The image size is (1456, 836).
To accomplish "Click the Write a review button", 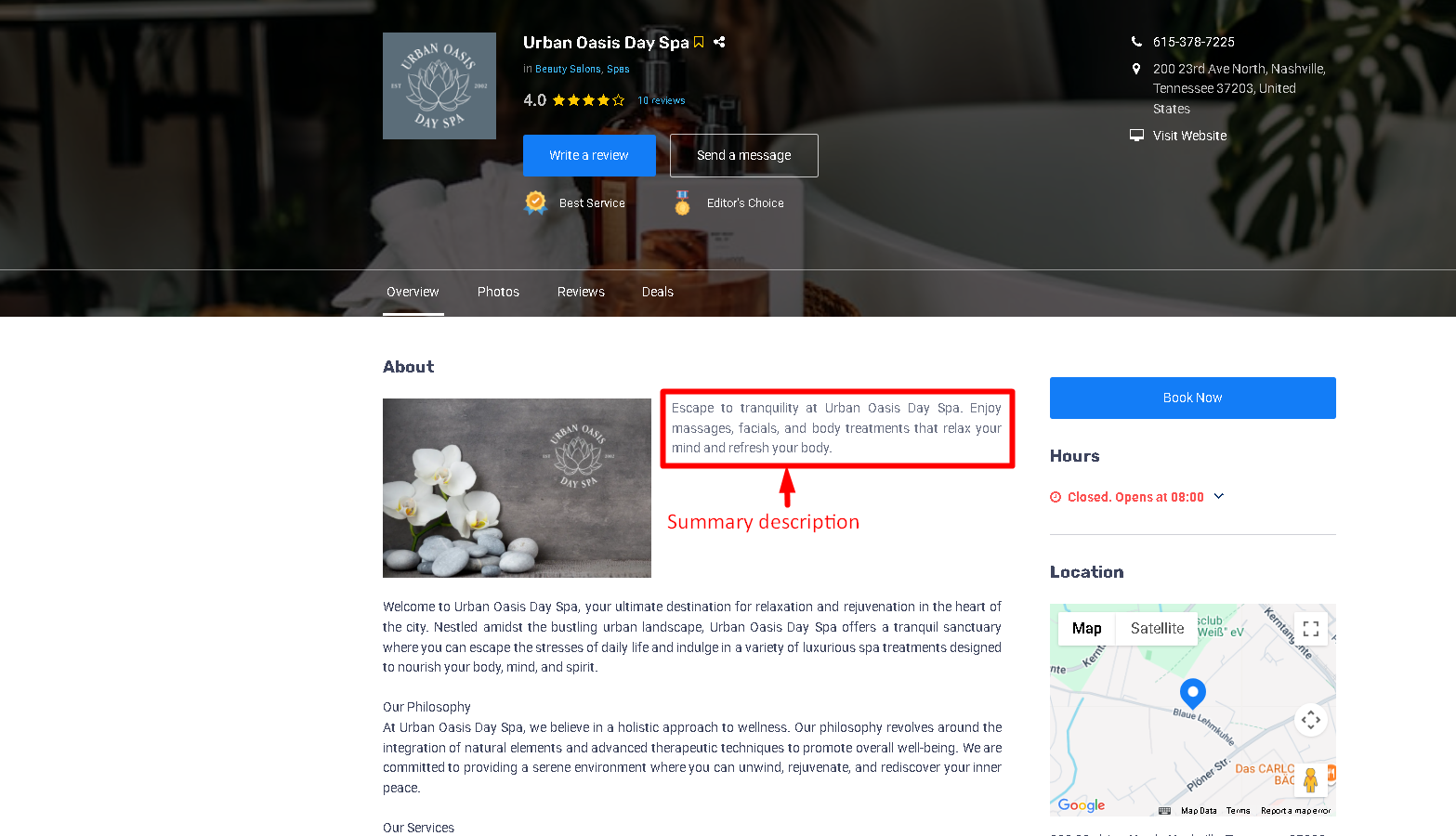I will coord(589,155).
